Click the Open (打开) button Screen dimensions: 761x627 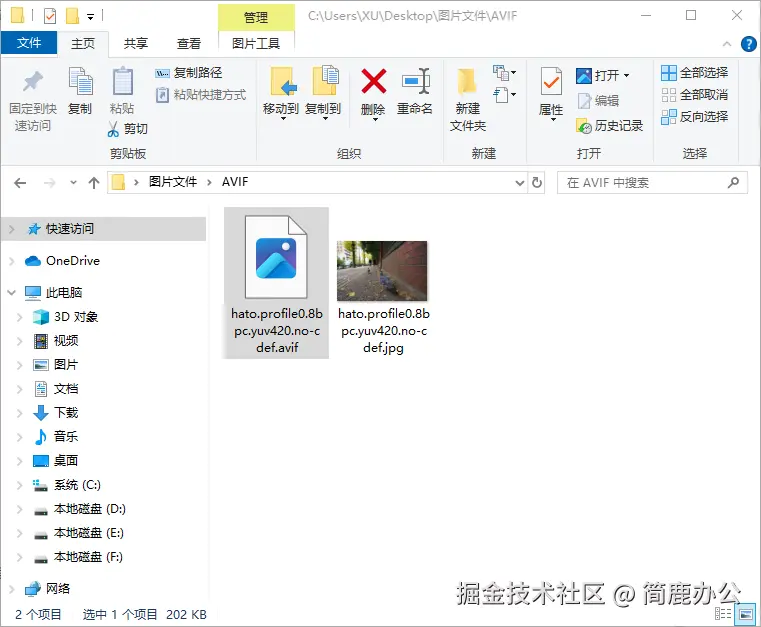coord(598,75)
